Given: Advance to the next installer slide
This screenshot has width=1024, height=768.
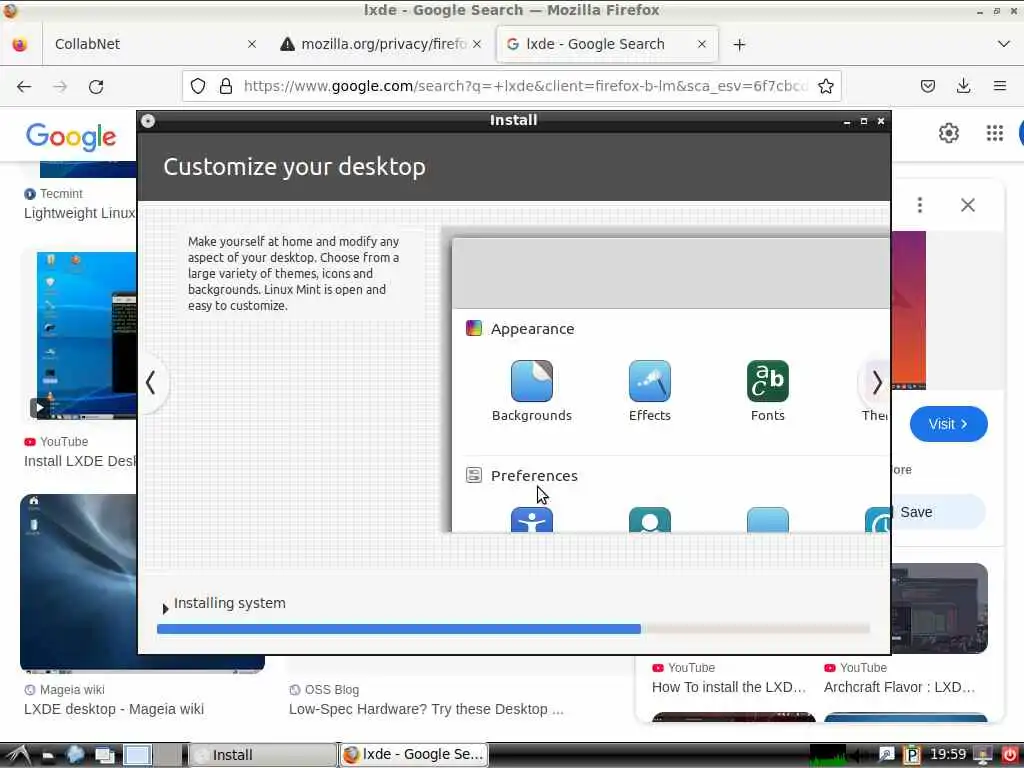Looking at the screenshot, I should 876,383.
